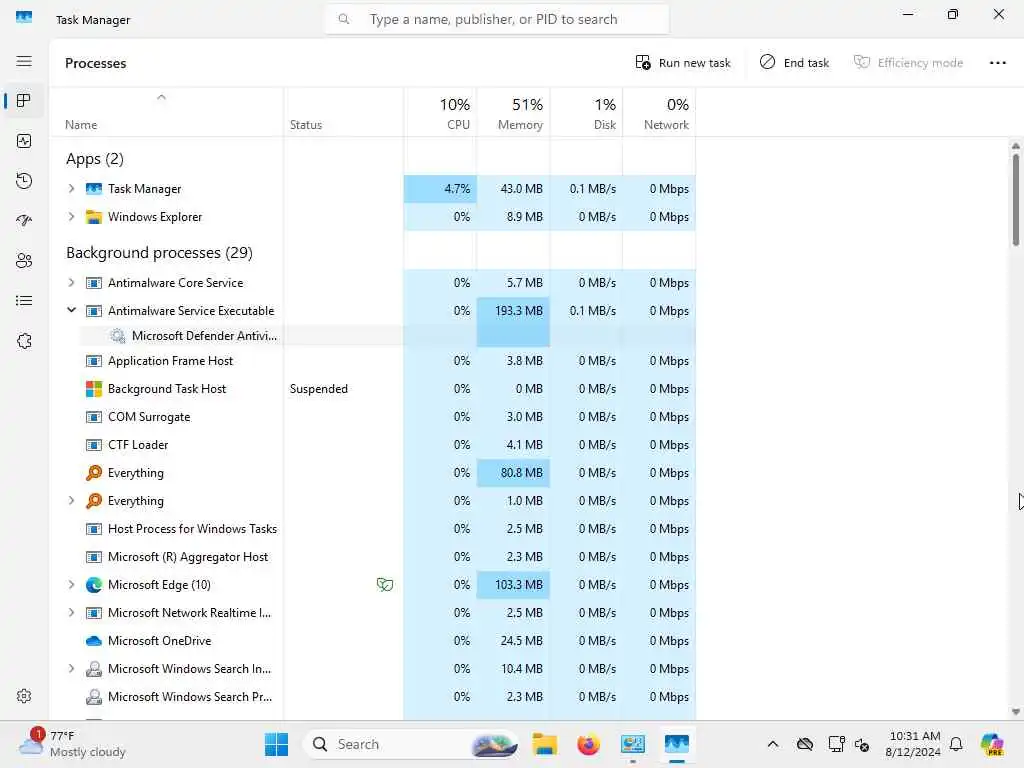Sort by the Name column
Viewport: 1024px width, 768px height.
[x=167, y=112]
